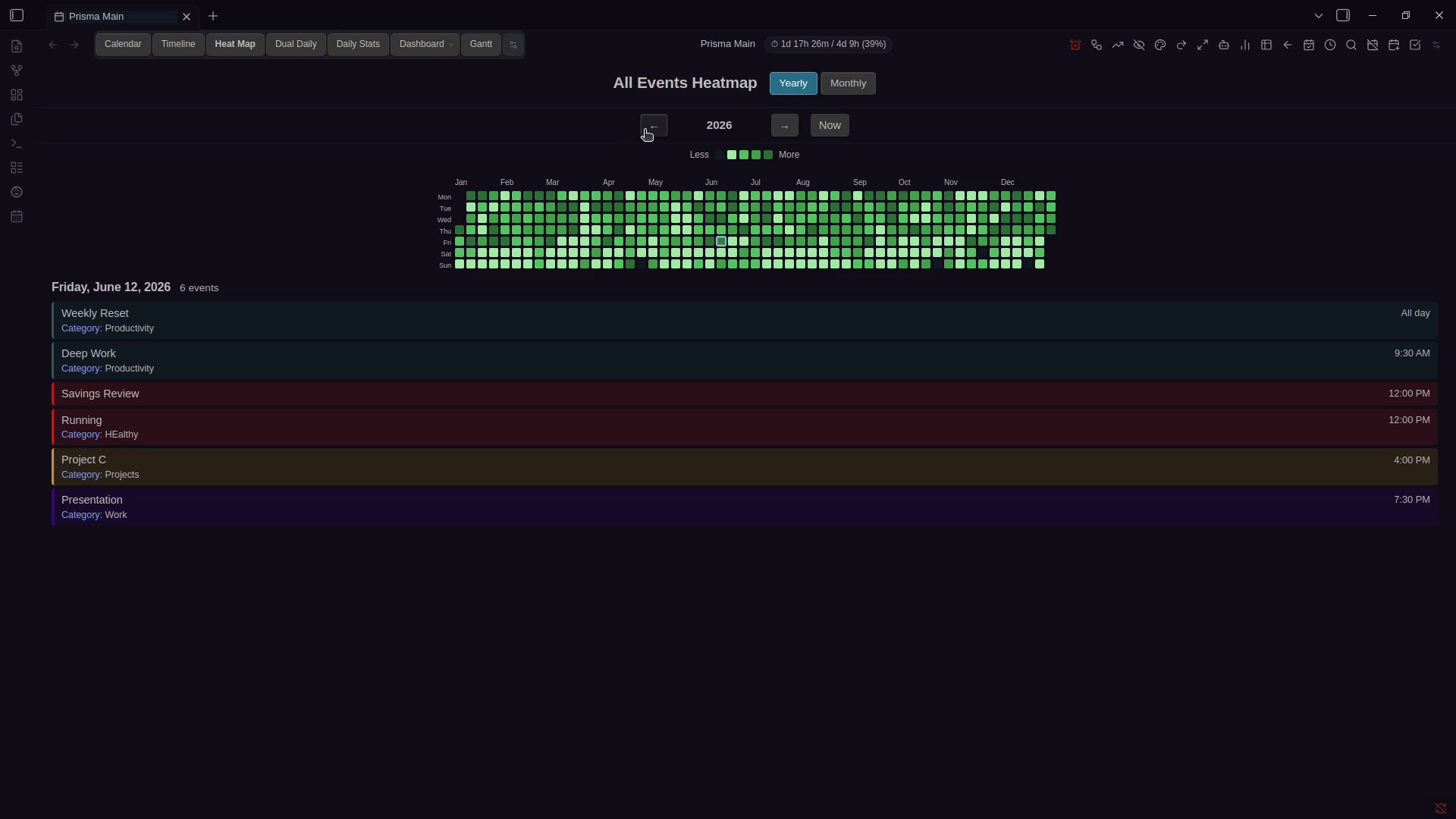Click the highlighted June 12 heatmap cell
This screenshot has height=819, width=1456.
(x=721, y=242)
